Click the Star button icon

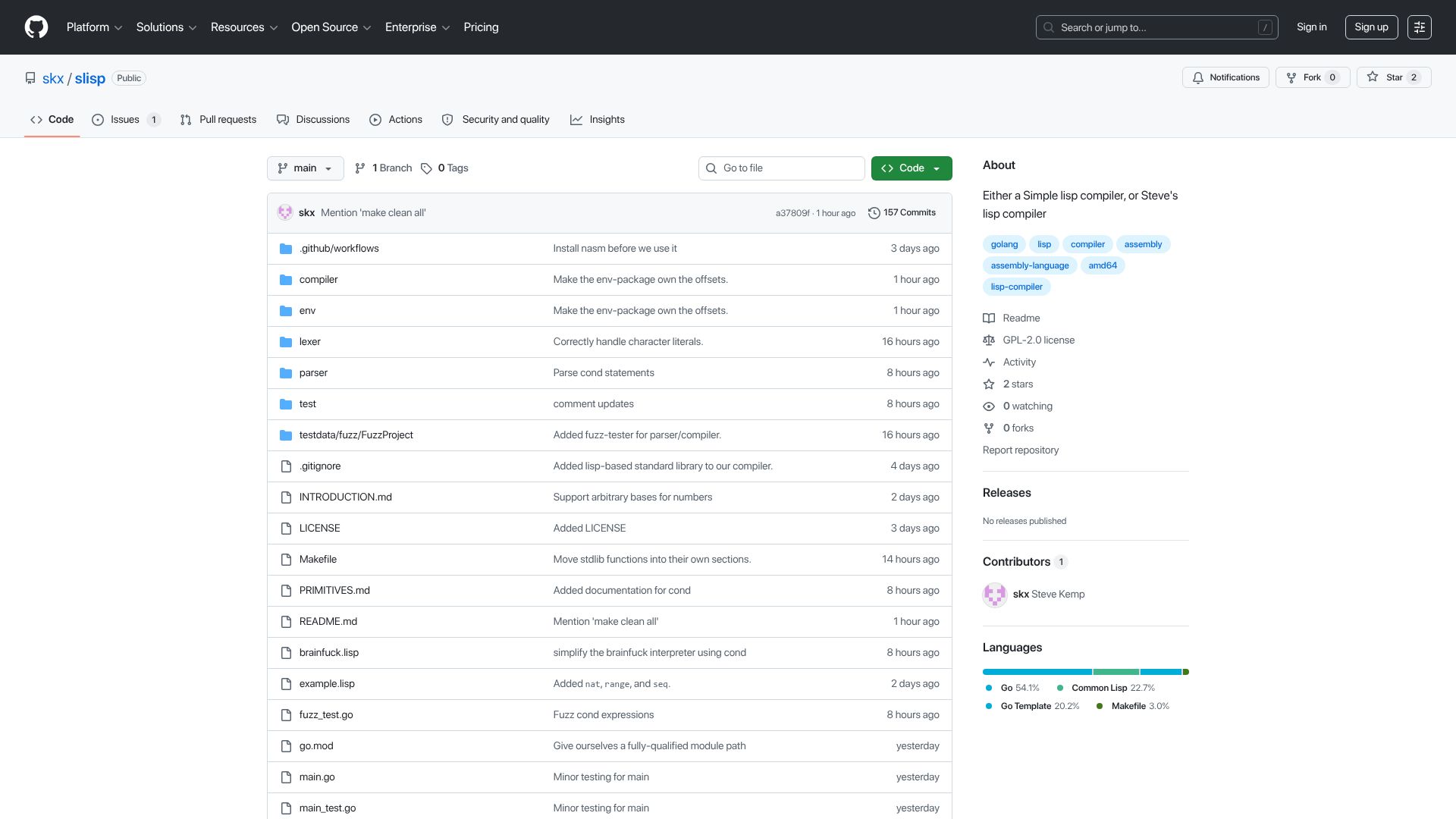(x=1373, y=77)
